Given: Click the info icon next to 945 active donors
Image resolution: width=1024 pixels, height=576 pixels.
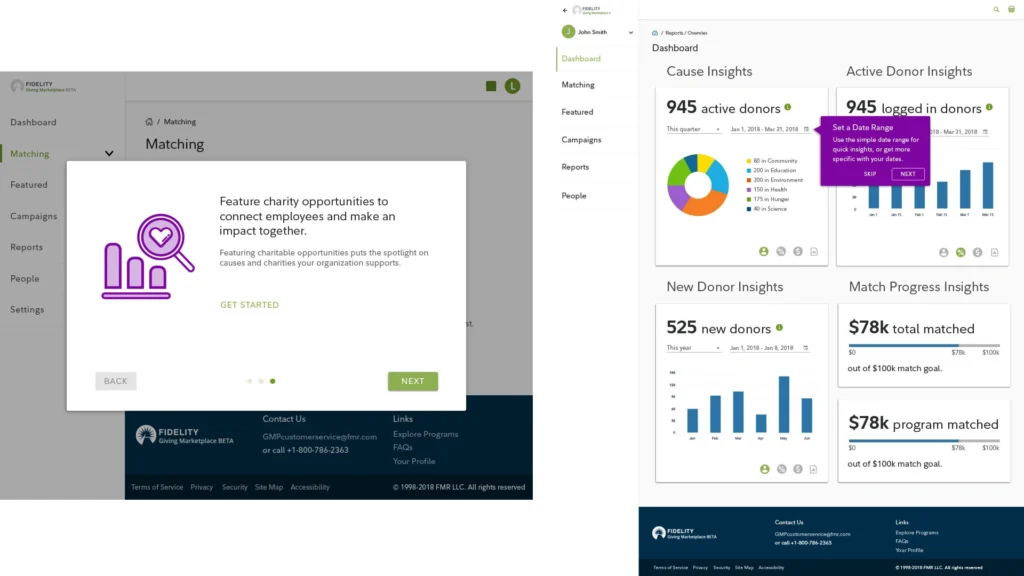Looking at the screenshot, I should [788, 107].
